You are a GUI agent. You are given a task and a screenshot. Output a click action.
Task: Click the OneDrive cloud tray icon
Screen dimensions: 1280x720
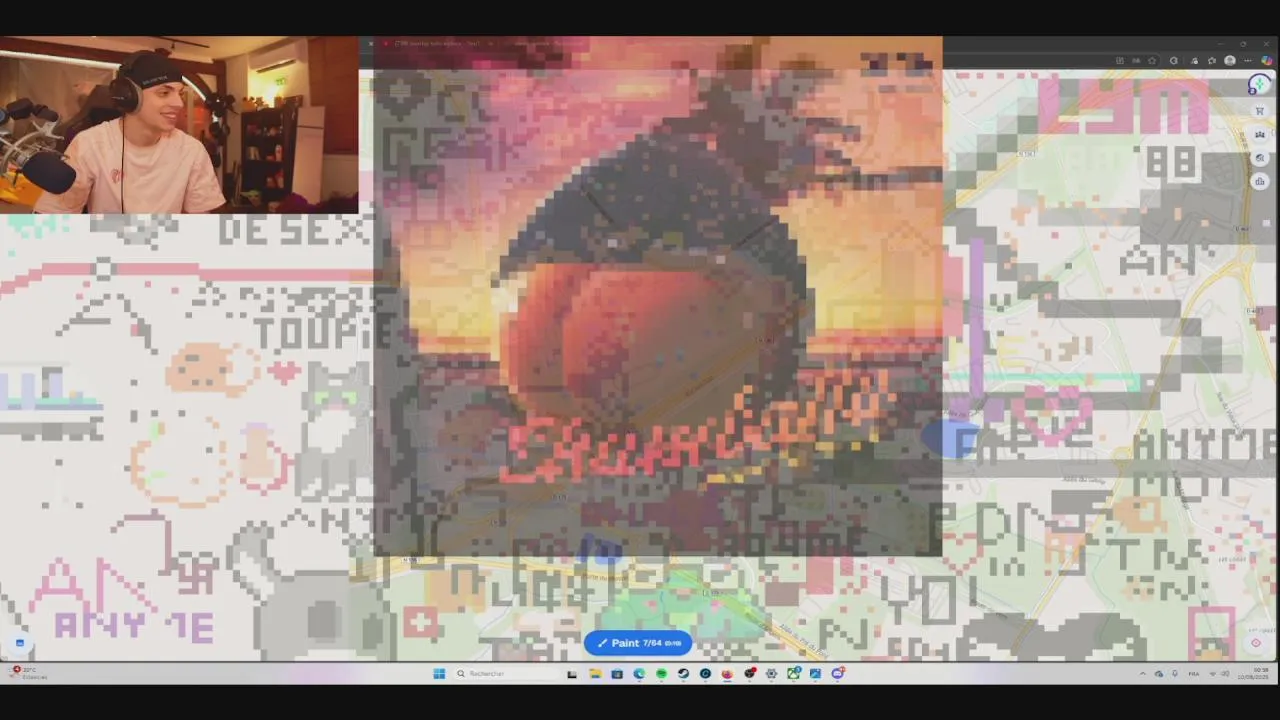(1159, 674)
